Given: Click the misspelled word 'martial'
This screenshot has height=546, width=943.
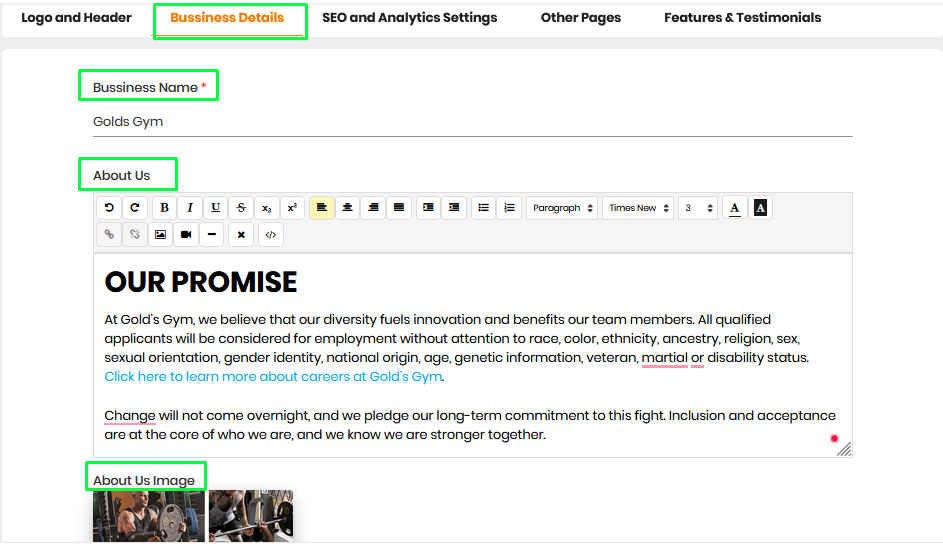Looking at the screenshot, I should tap(665, 358).
